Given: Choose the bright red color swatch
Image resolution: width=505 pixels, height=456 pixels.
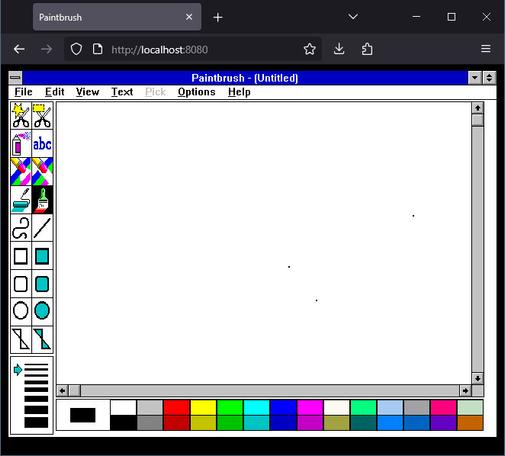Looking at the screenshot, I should click(x=177, y=407).
